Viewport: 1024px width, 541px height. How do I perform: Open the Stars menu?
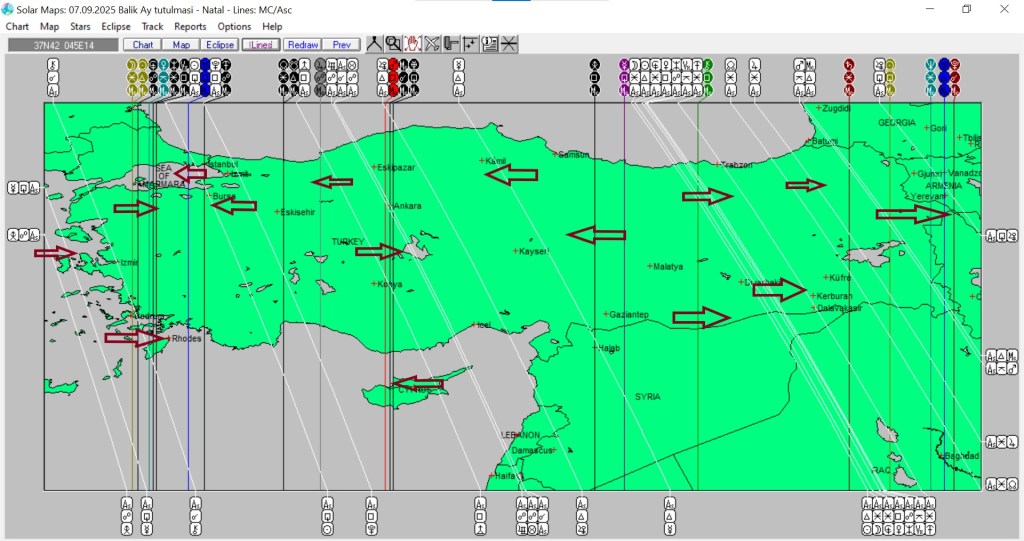pyautogui.click(x=80, y=27)
